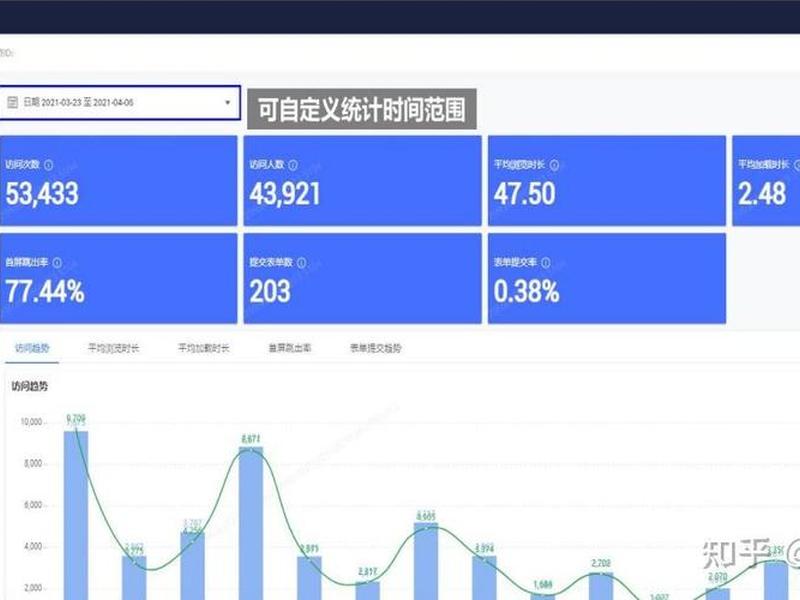The width and height of the screenshot is (800, 600).
Task: Click the chart bar labeled 2,817
Action: [367, 591]
